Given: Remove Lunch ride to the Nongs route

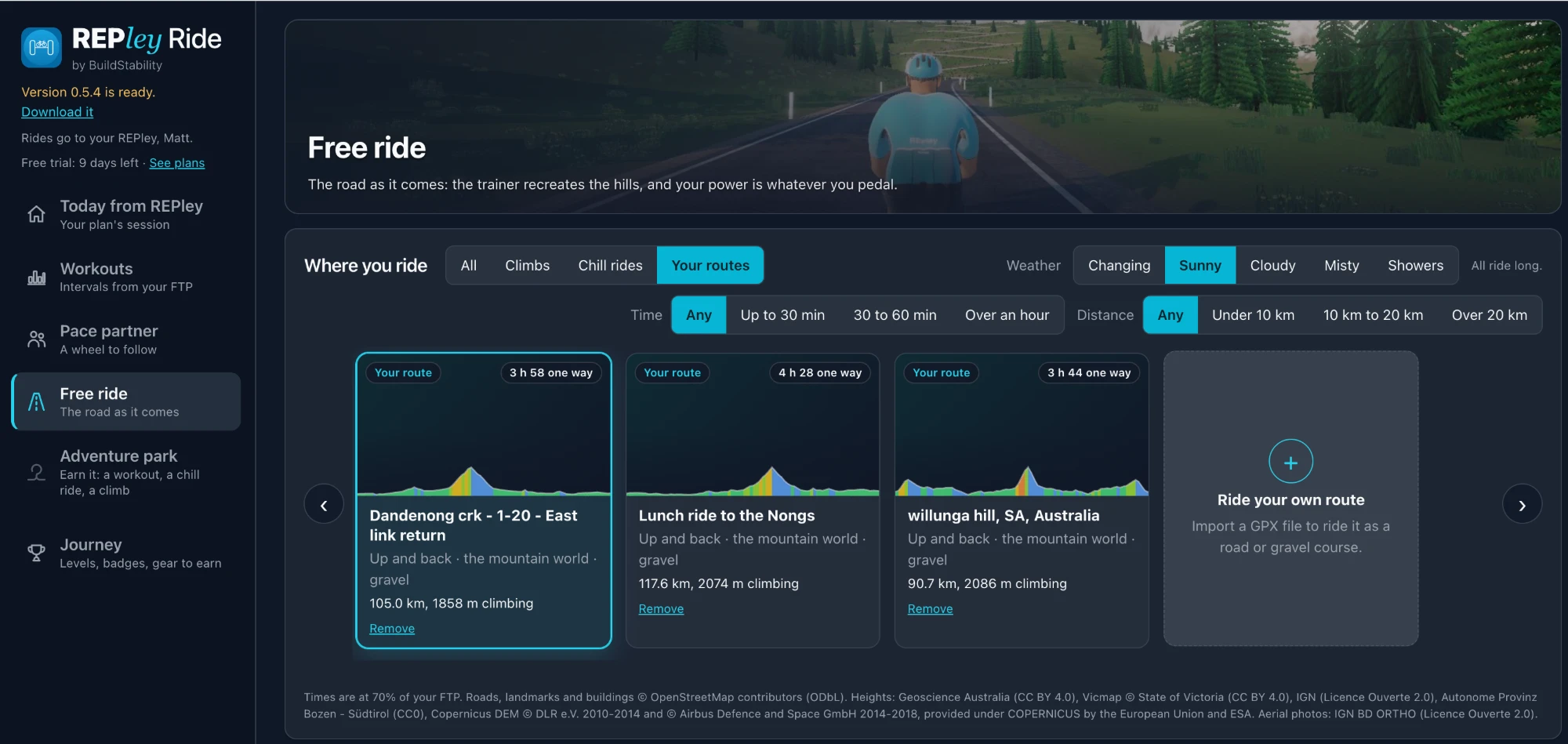Looking at the screenshot, I should [661, 609].
